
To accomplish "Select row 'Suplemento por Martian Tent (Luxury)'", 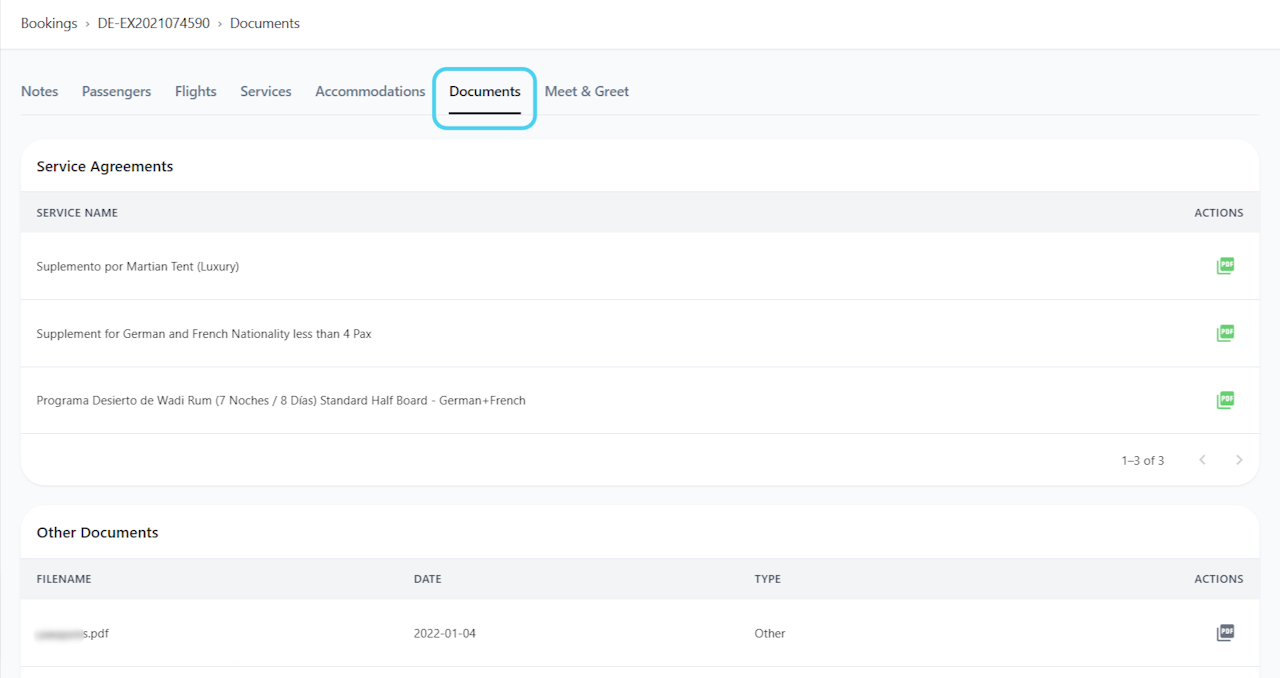I will coord(640,266).
